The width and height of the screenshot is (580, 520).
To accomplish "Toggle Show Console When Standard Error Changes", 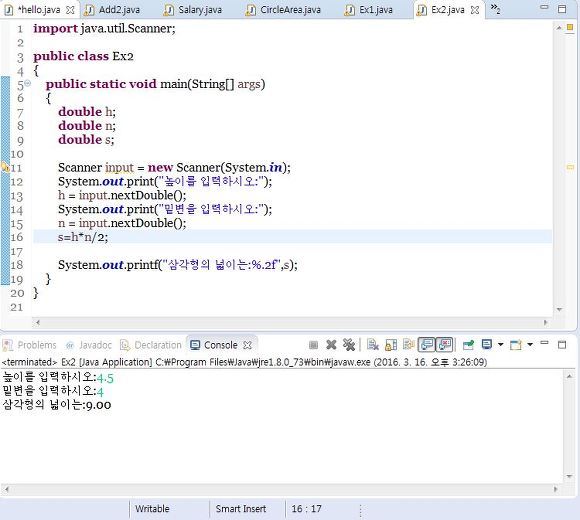I will point(445,345).
